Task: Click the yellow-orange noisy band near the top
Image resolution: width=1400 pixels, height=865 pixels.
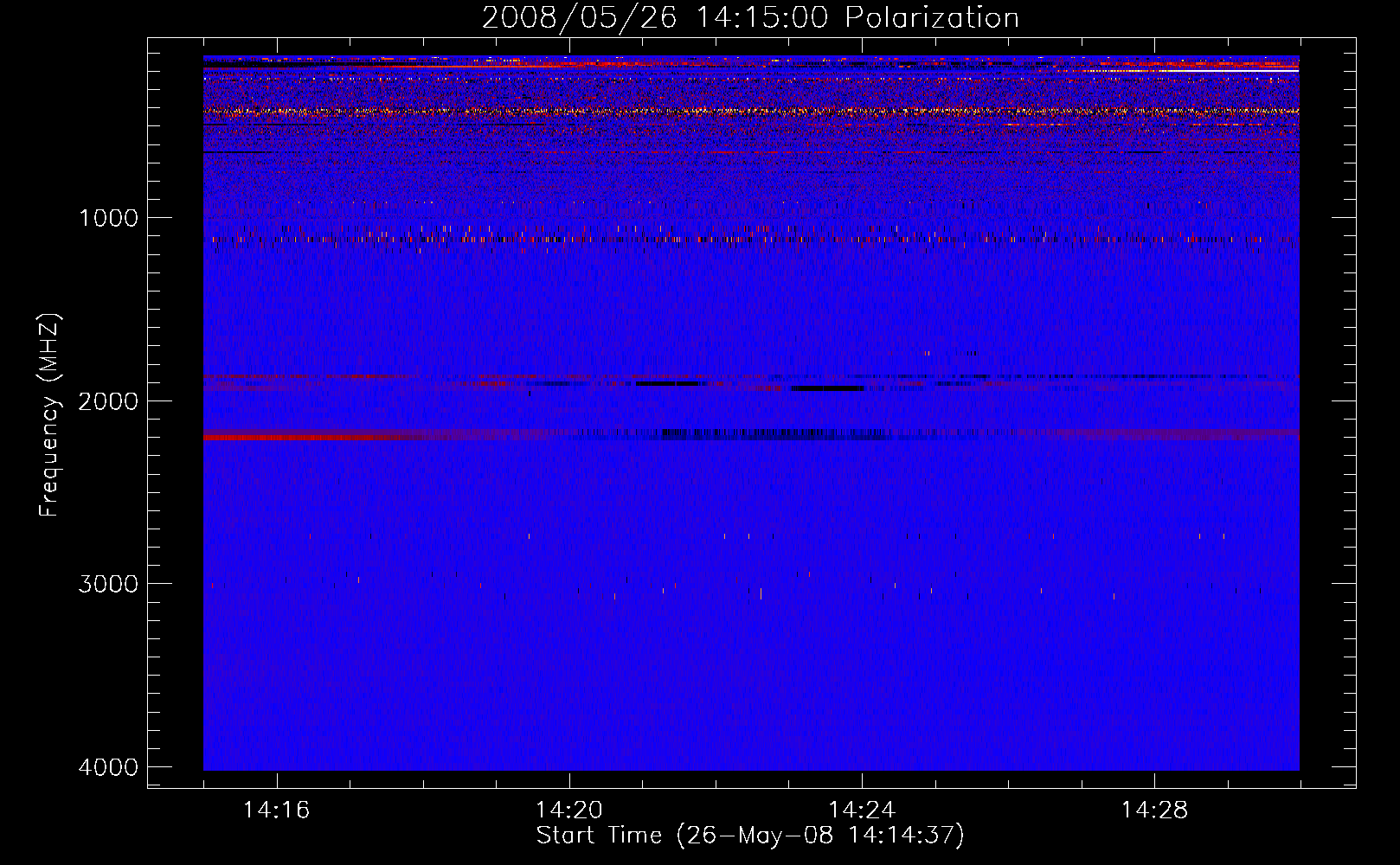Action: tap(751, 111)
